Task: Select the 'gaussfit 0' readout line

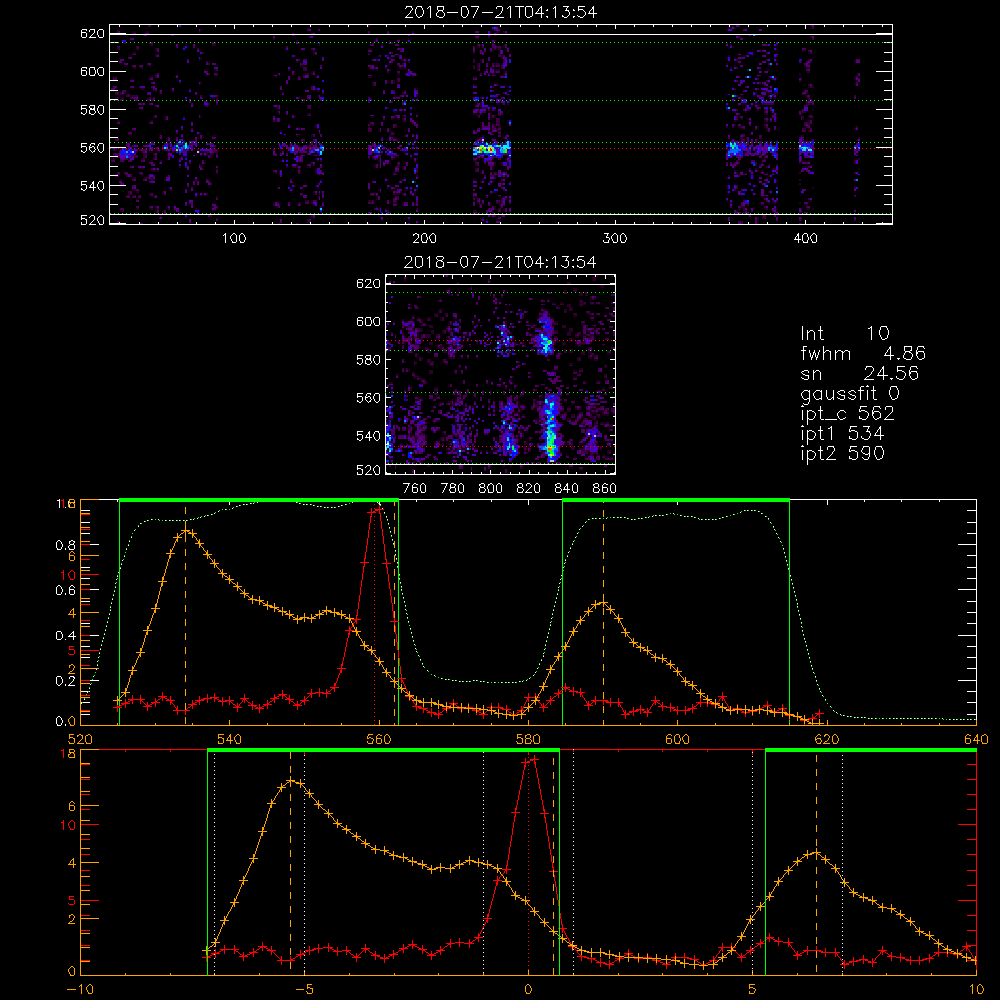Action: tap(849, 393)
